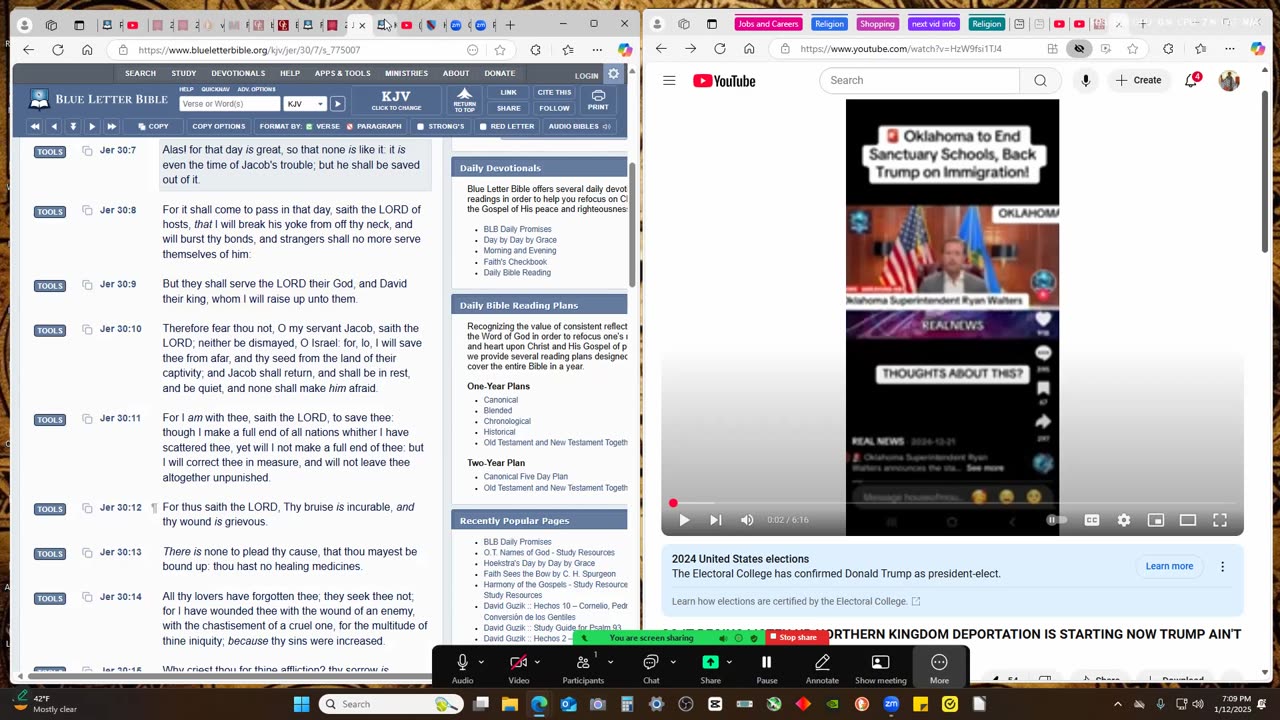Screen dimensions: 1280x720
Task: Click YouTube Create button
Action: point(1139,81)
